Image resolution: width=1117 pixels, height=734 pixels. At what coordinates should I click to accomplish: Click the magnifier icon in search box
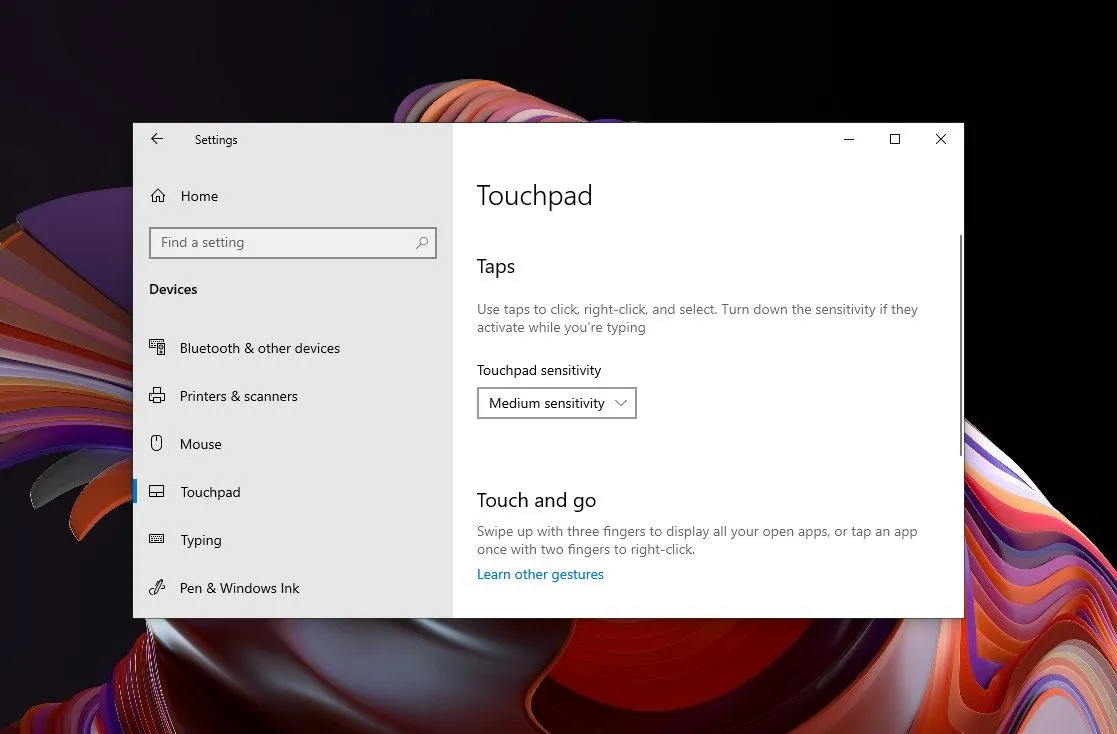click(x=422, y=243)
